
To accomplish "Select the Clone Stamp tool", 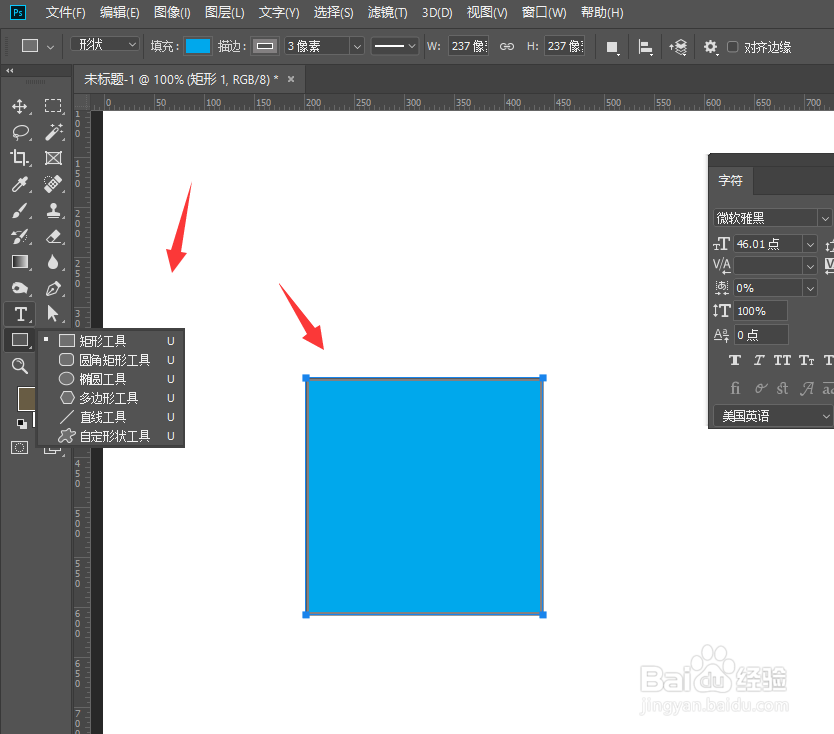I will coord(53,210).
